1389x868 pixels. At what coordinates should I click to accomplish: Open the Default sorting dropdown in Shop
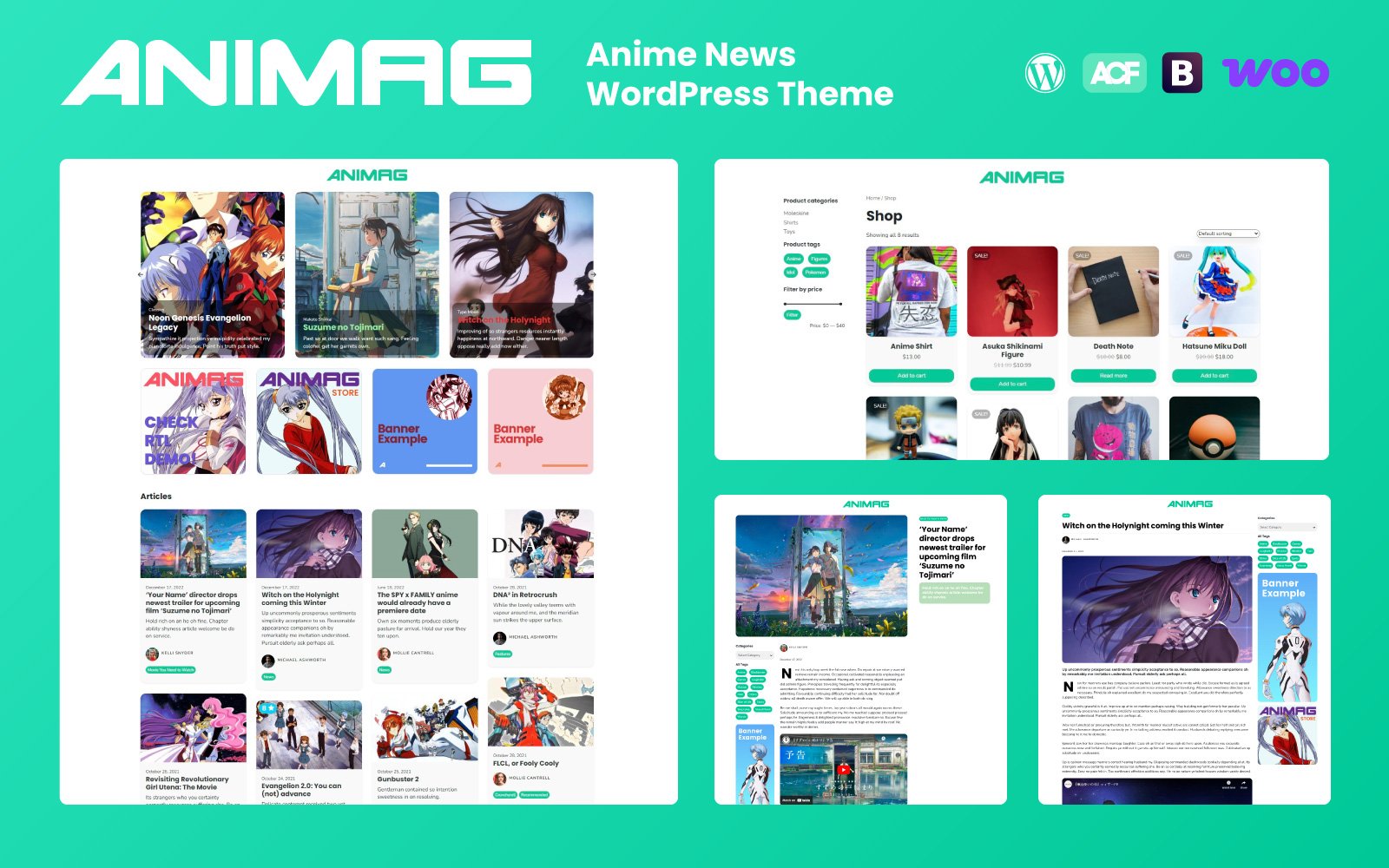click(x=1228, y=233)
